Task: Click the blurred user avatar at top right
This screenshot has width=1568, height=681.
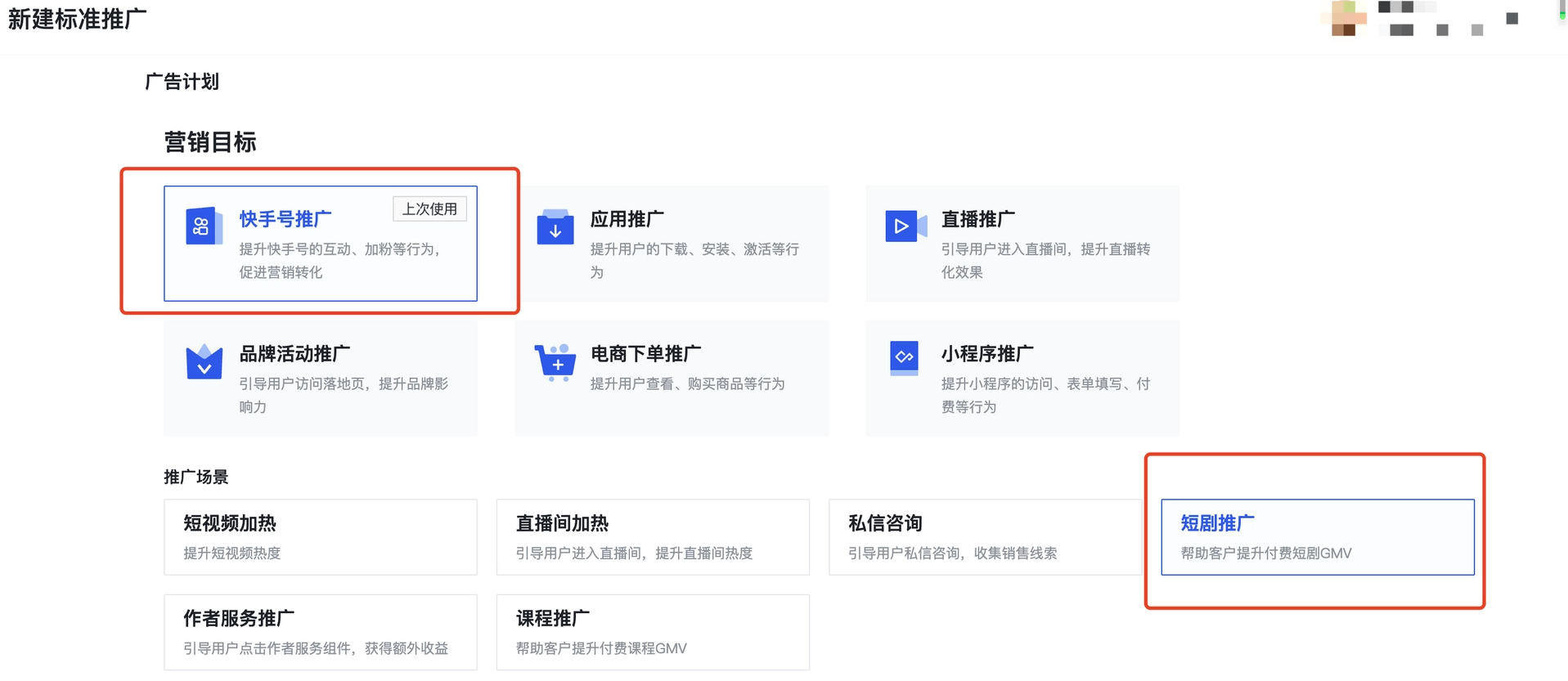Action: tap(1344, 18)
